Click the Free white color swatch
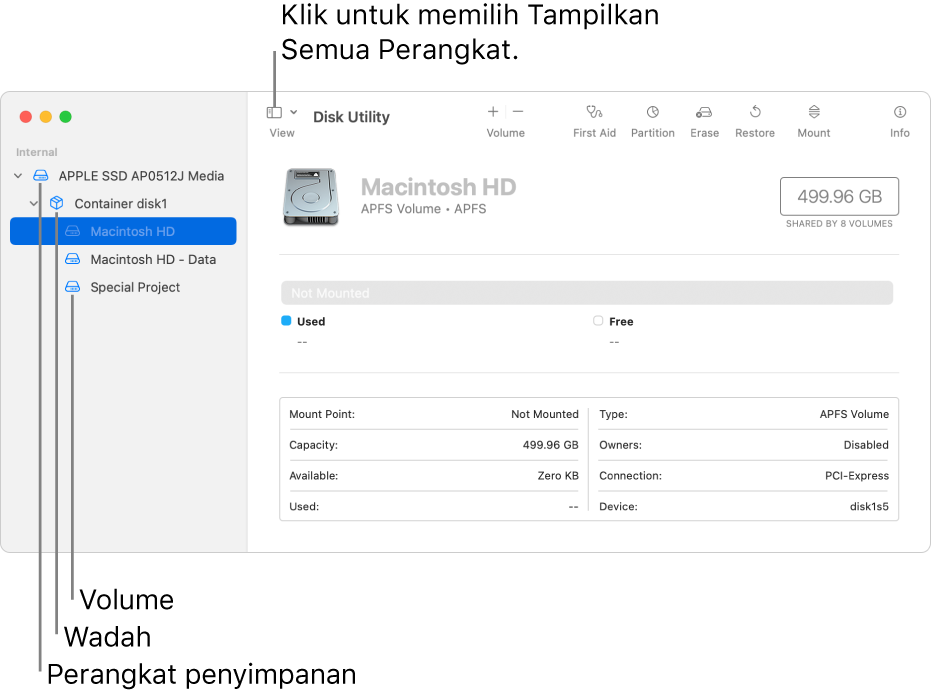 pyautogui.click(x=598, y=321)
